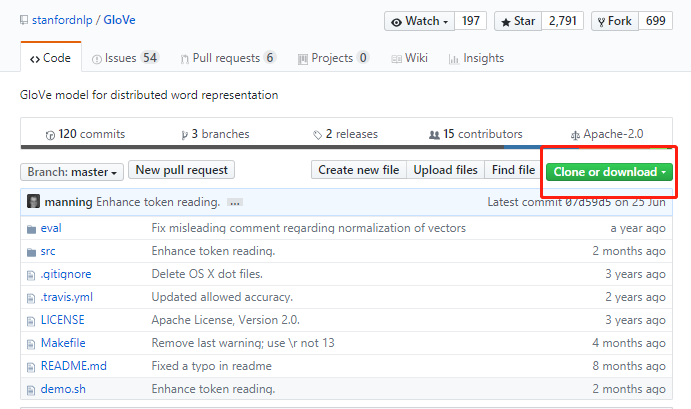Open the GloVe repository name link
Viewport: 691px width, 409px height.
119,20
